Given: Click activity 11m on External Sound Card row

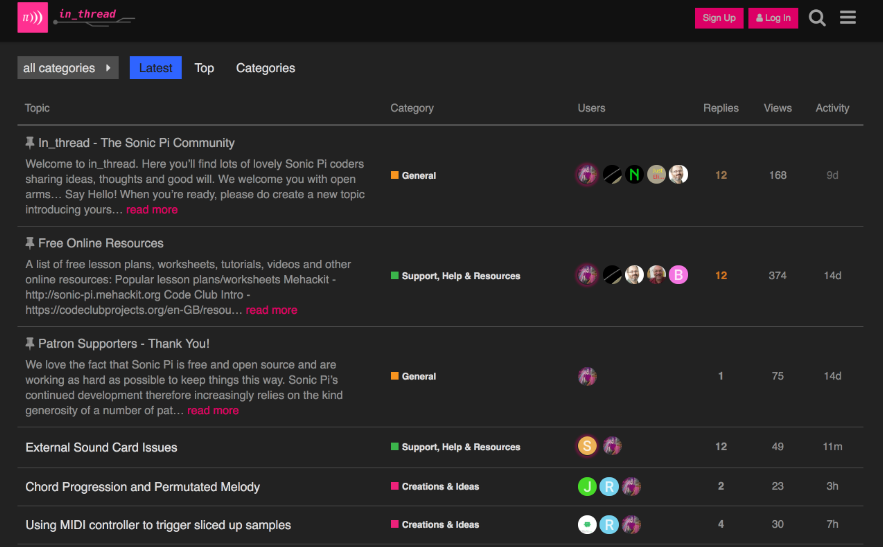Looking at the screenshot, I should pyautogui.click(x=832, y=447).
